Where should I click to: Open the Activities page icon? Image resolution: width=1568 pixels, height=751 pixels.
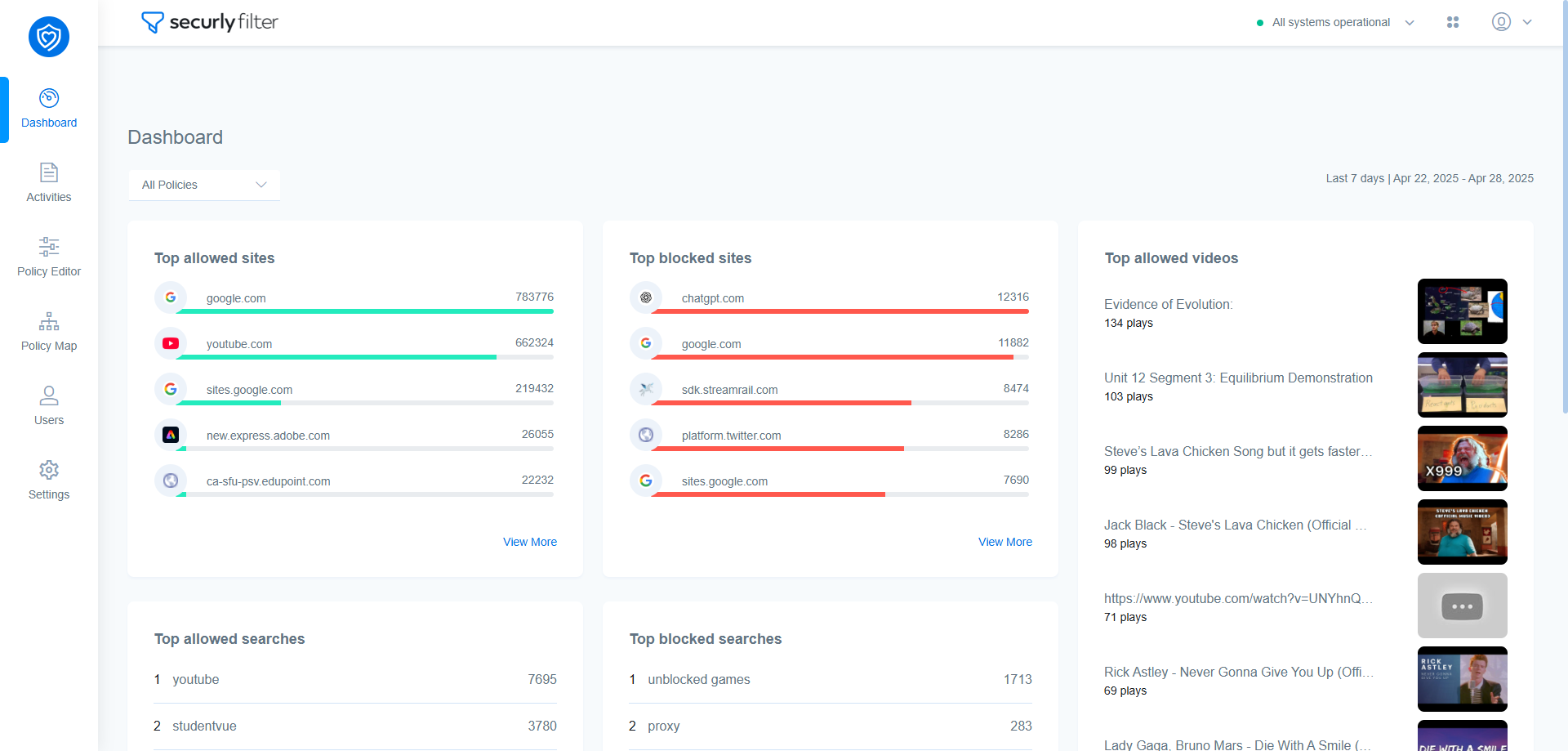coord(49,172)
